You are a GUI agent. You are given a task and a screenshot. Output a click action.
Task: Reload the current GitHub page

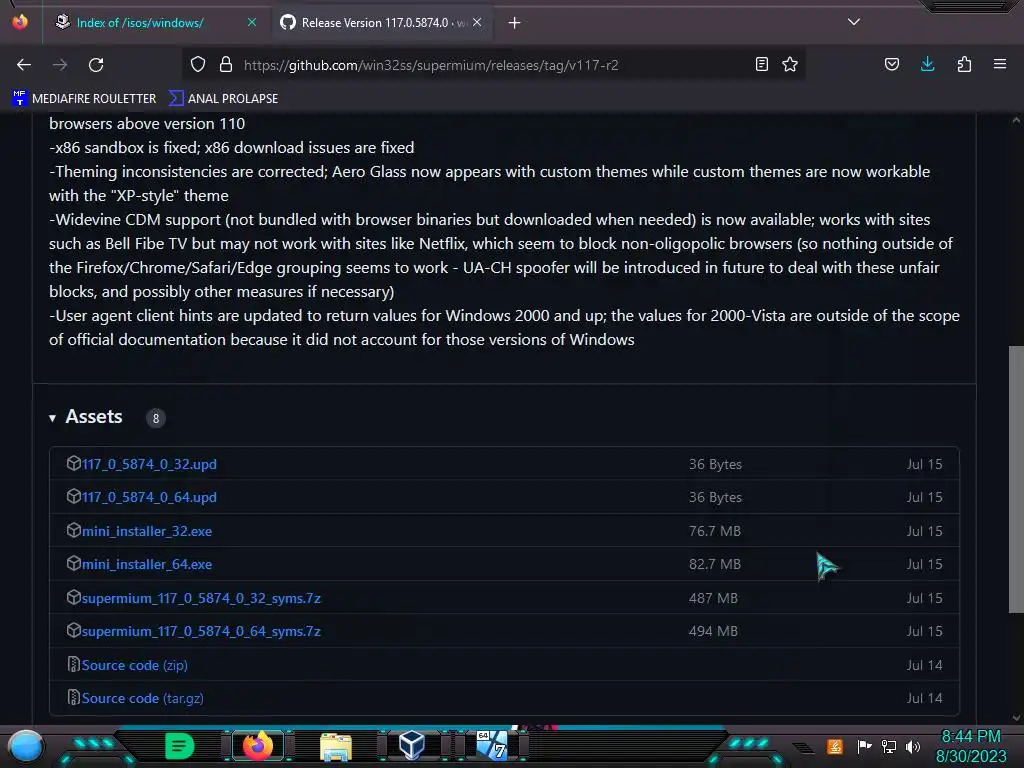tap(96, 65)
